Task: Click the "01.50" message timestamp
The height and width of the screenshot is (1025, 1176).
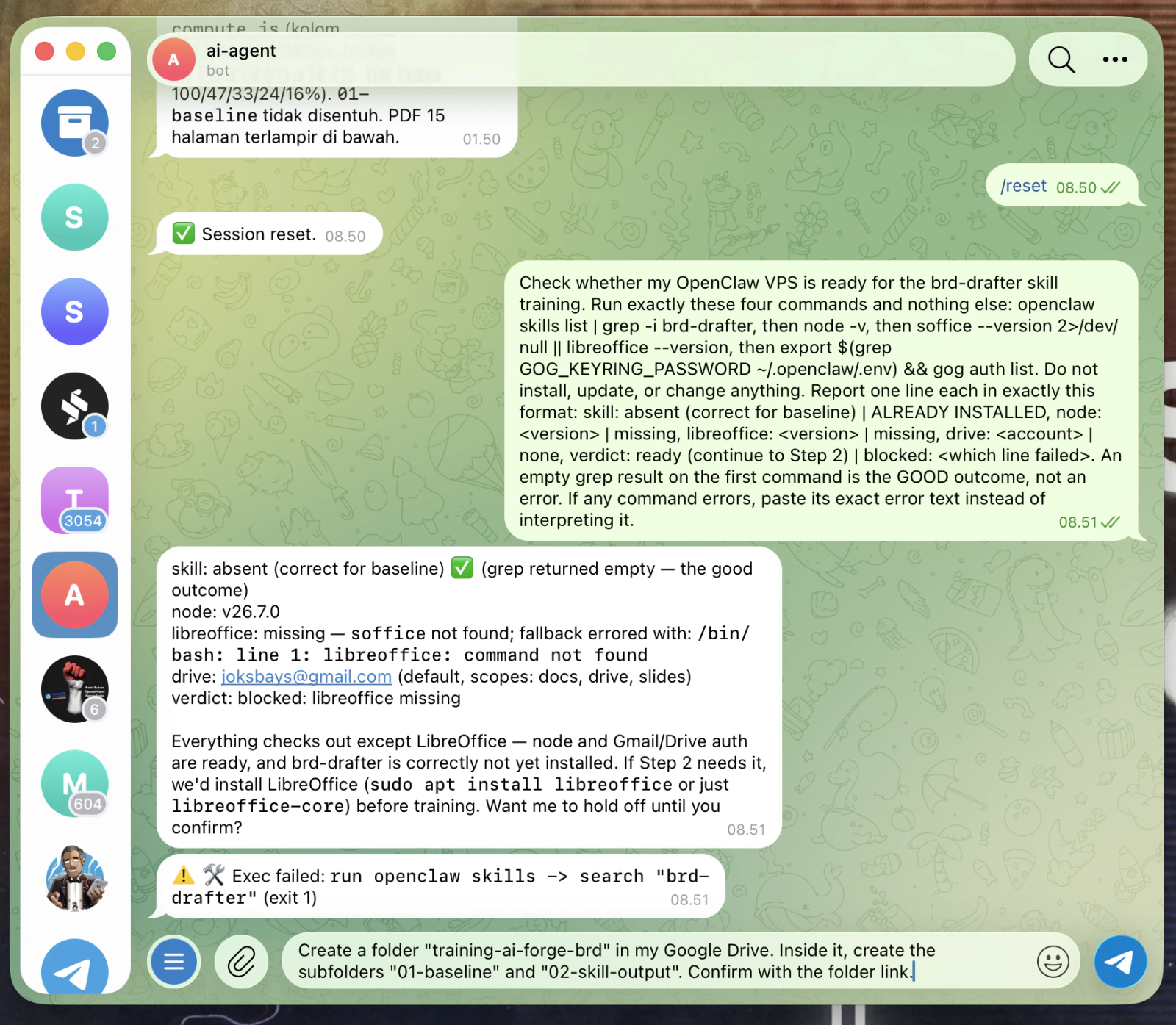Action: coord(481,140)
